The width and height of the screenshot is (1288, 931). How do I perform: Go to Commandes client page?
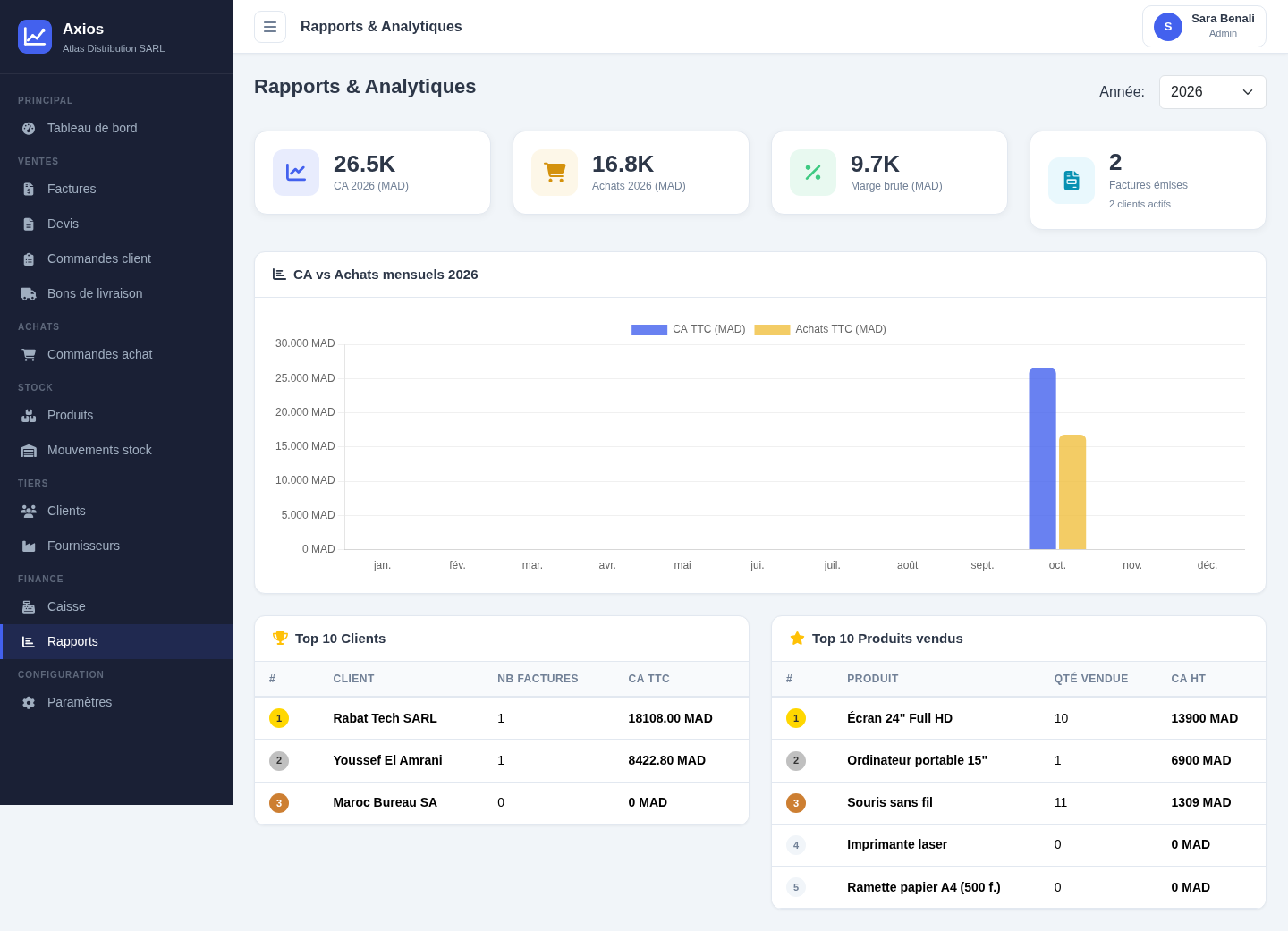[x=116, y=258]
